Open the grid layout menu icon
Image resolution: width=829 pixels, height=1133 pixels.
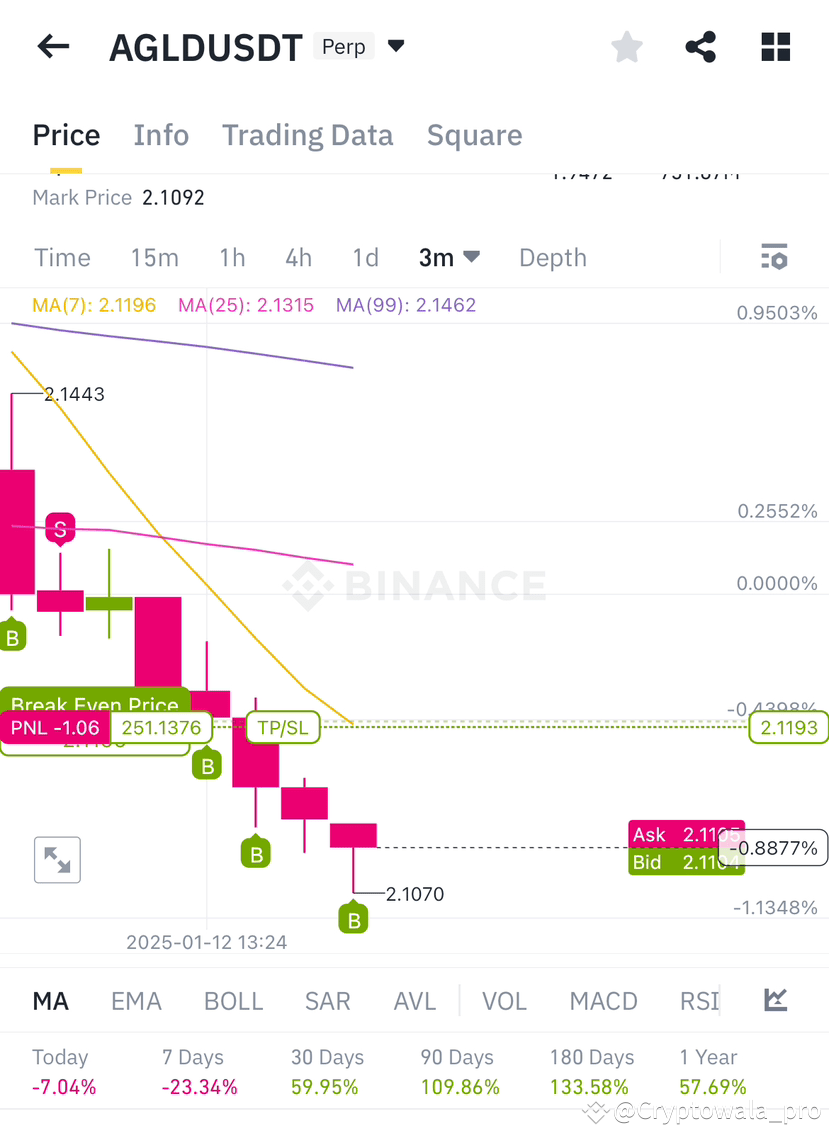pos(776,47)
